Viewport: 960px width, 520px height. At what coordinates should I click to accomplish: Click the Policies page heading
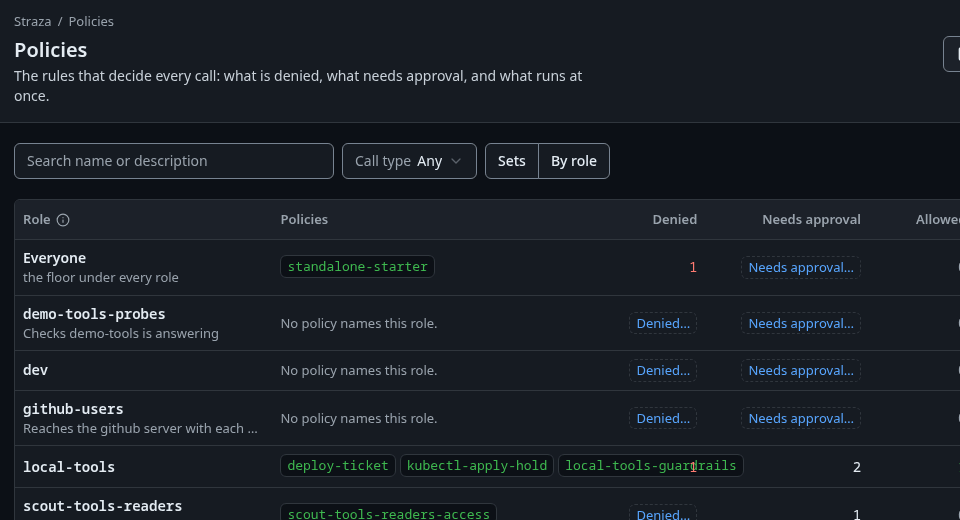(51, 50)
